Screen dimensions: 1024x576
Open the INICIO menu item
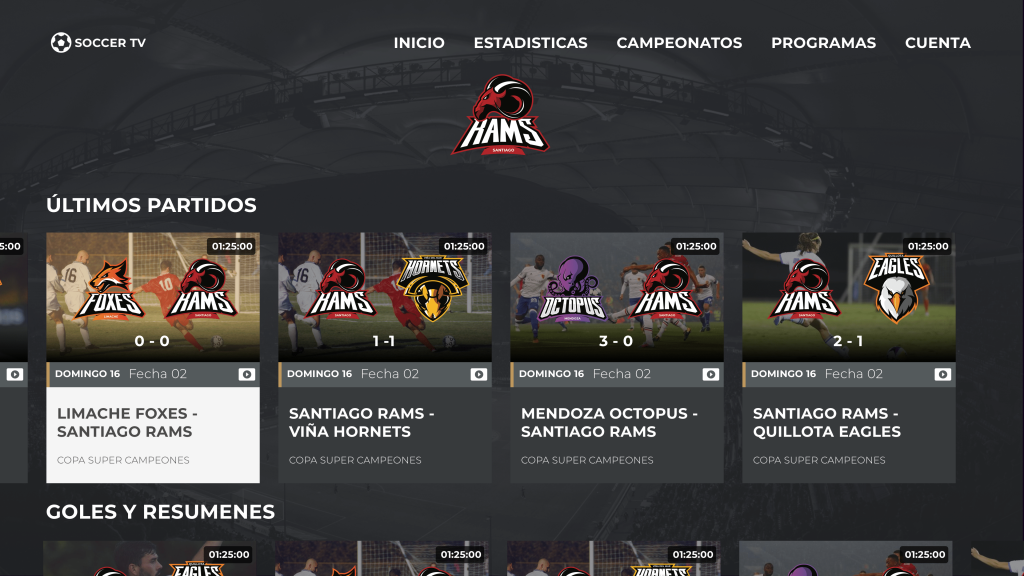tap(419, 42)
